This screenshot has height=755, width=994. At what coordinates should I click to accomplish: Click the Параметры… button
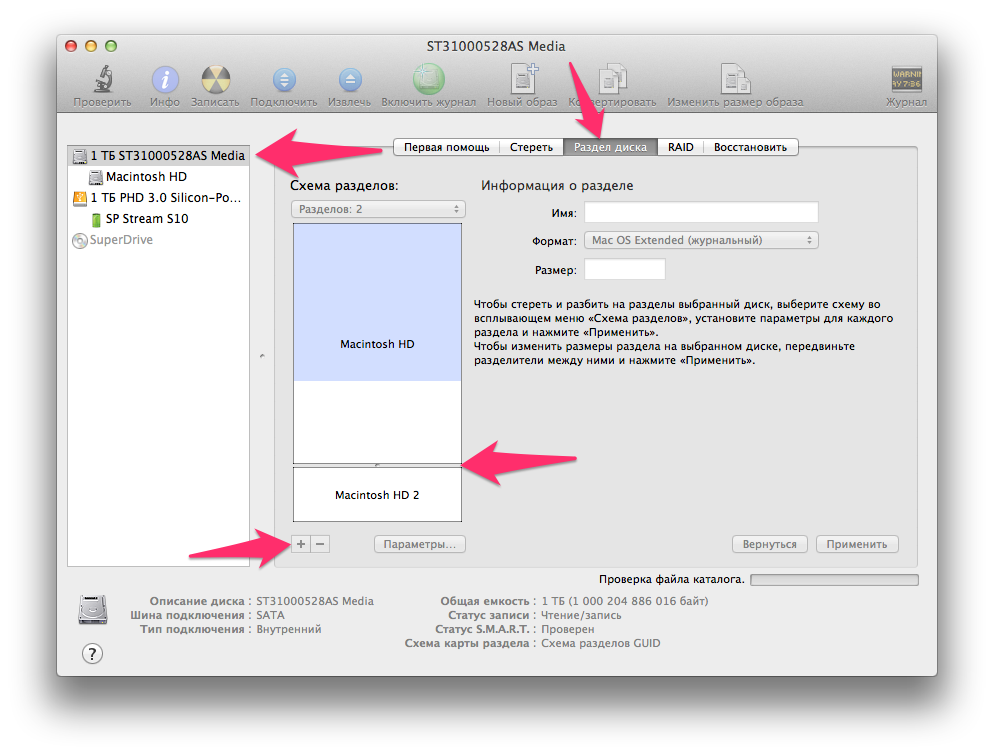420,544
